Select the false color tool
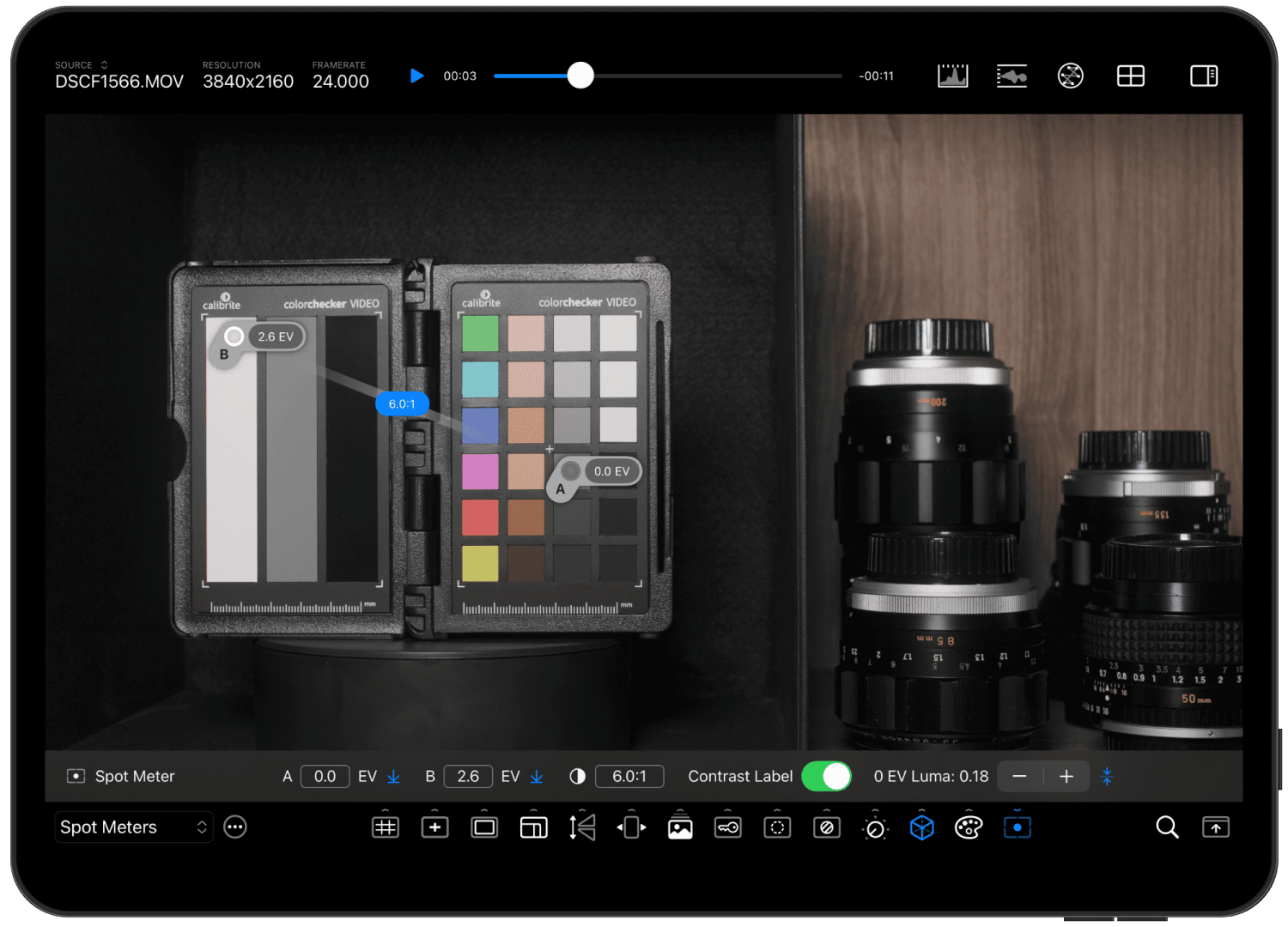The image size is (1288, 927). click(x=826, y=827)
